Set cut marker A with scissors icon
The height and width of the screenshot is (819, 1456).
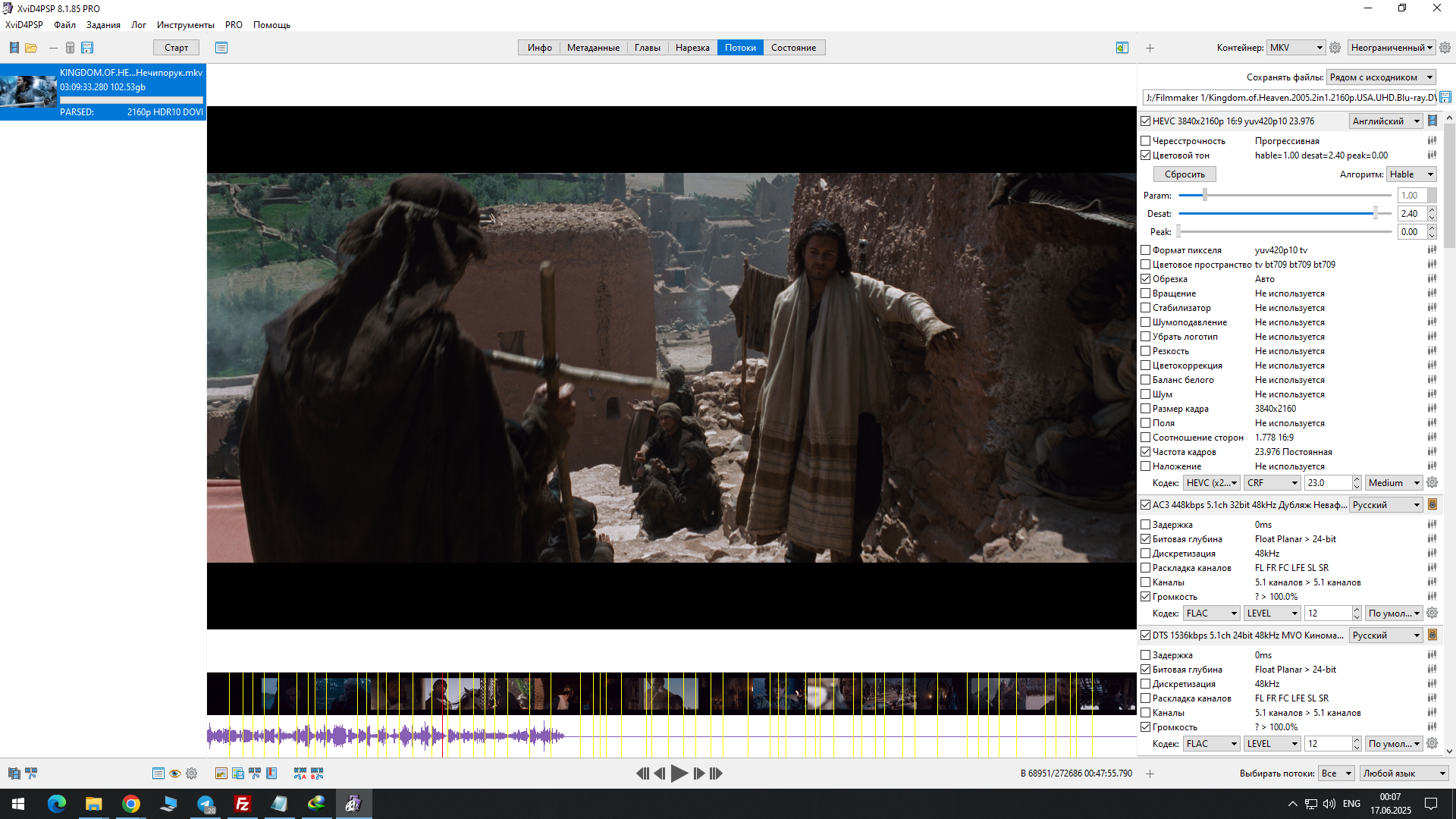300,773
